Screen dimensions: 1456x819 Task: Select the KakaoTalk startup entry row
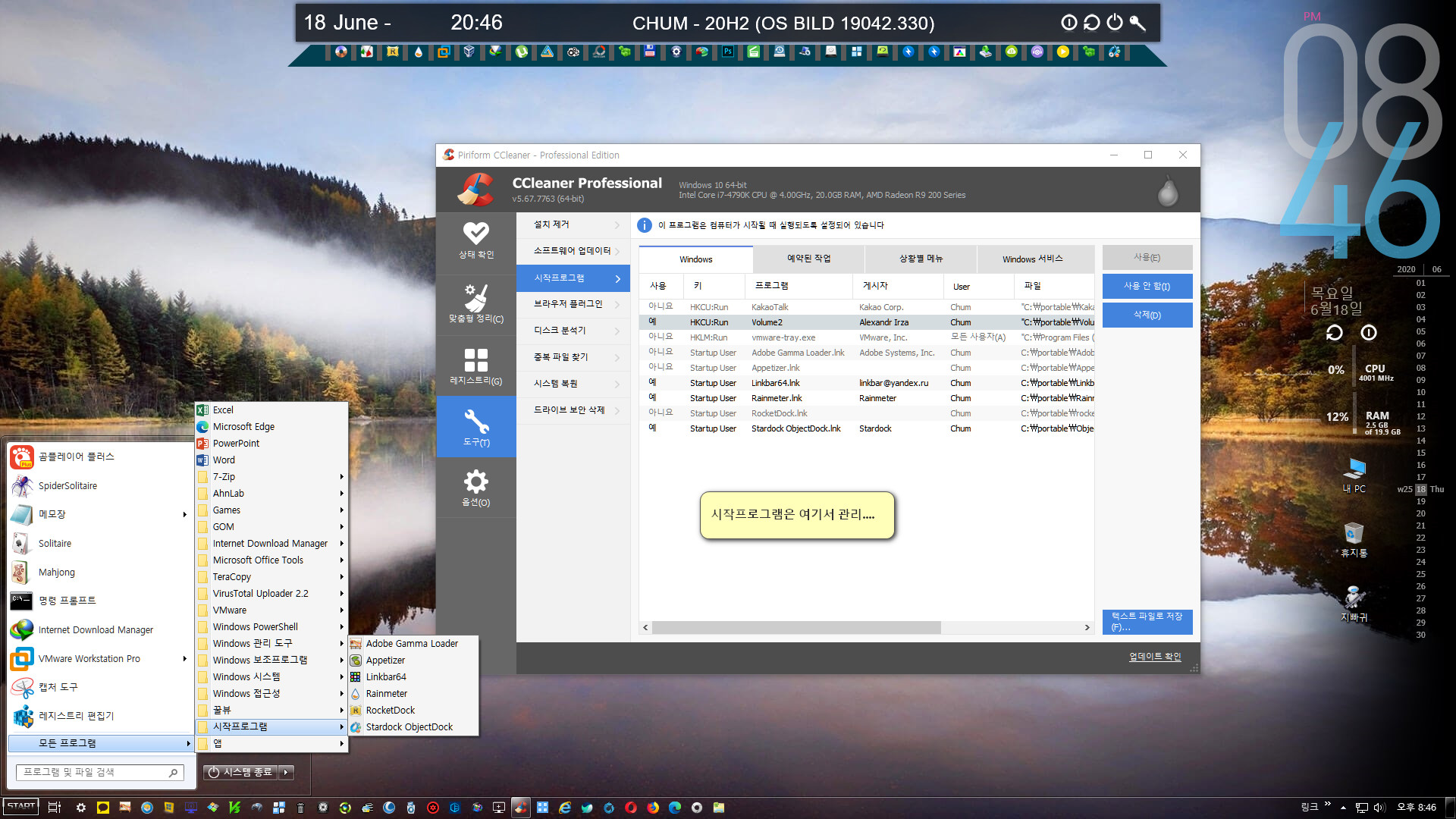point(866,307)
